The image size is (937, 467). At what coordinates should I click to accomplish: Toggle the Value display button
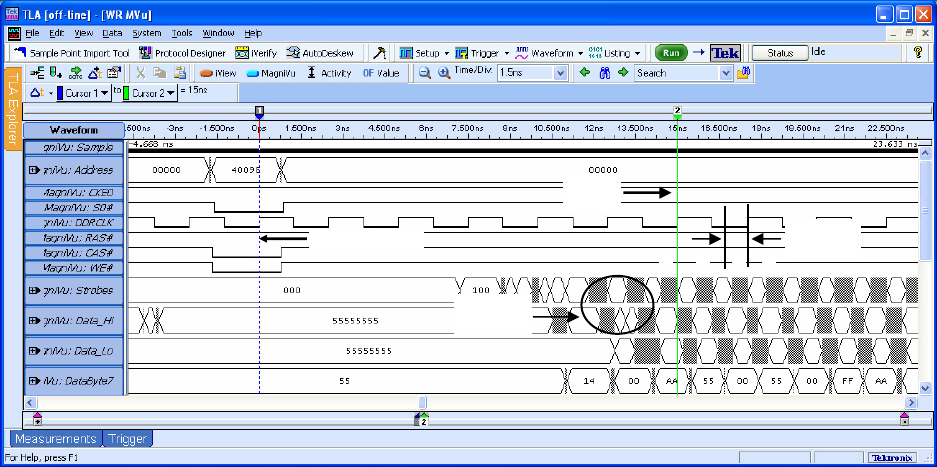point(381,73)
